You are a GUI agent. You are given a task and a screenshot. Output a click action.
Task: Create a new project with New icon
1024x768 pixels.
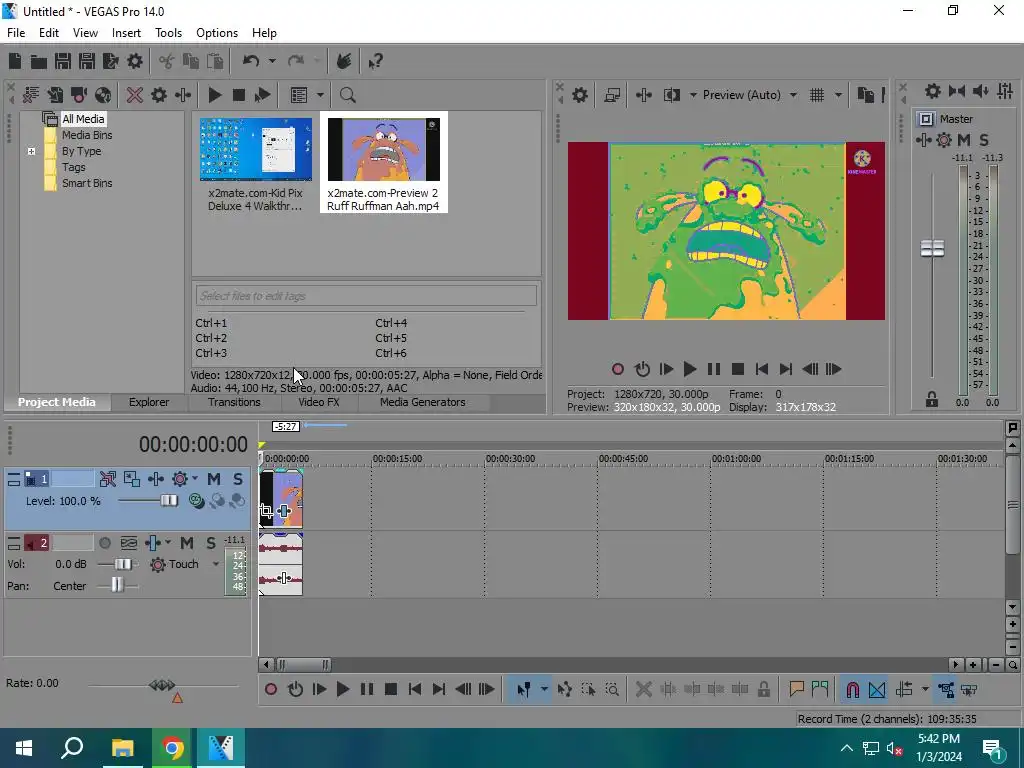(15, 61)
